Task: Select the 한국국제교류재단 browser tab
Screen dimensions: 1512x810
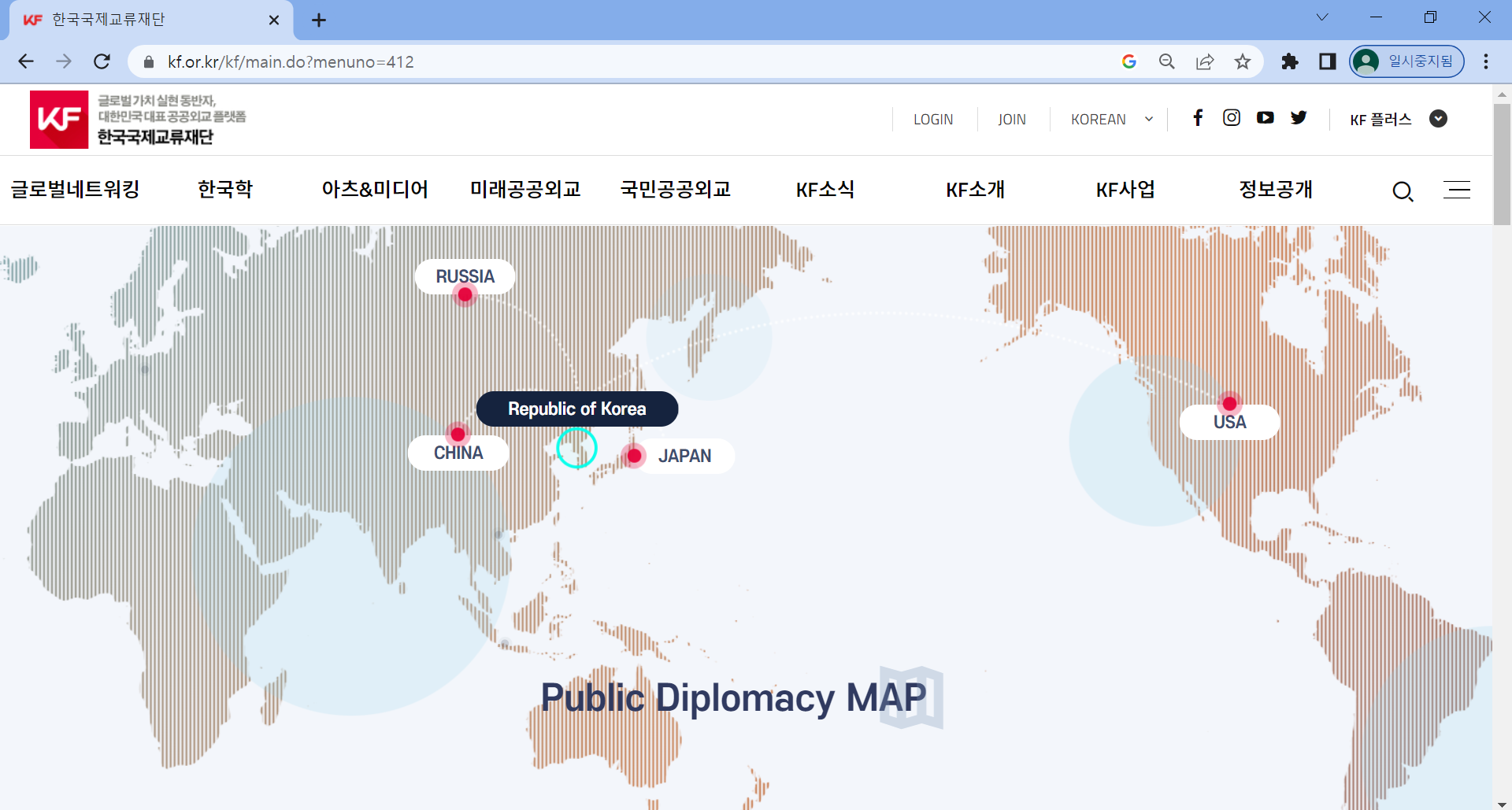Action: [x=150, y=20]
